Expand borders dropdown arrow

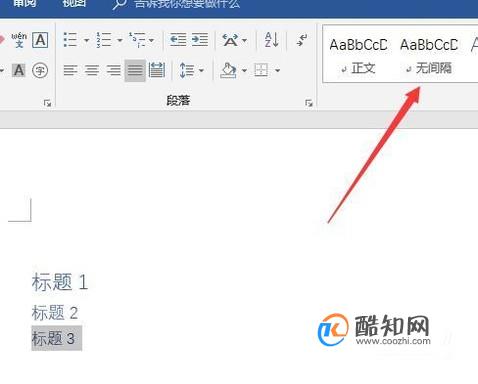pos(277,70)
